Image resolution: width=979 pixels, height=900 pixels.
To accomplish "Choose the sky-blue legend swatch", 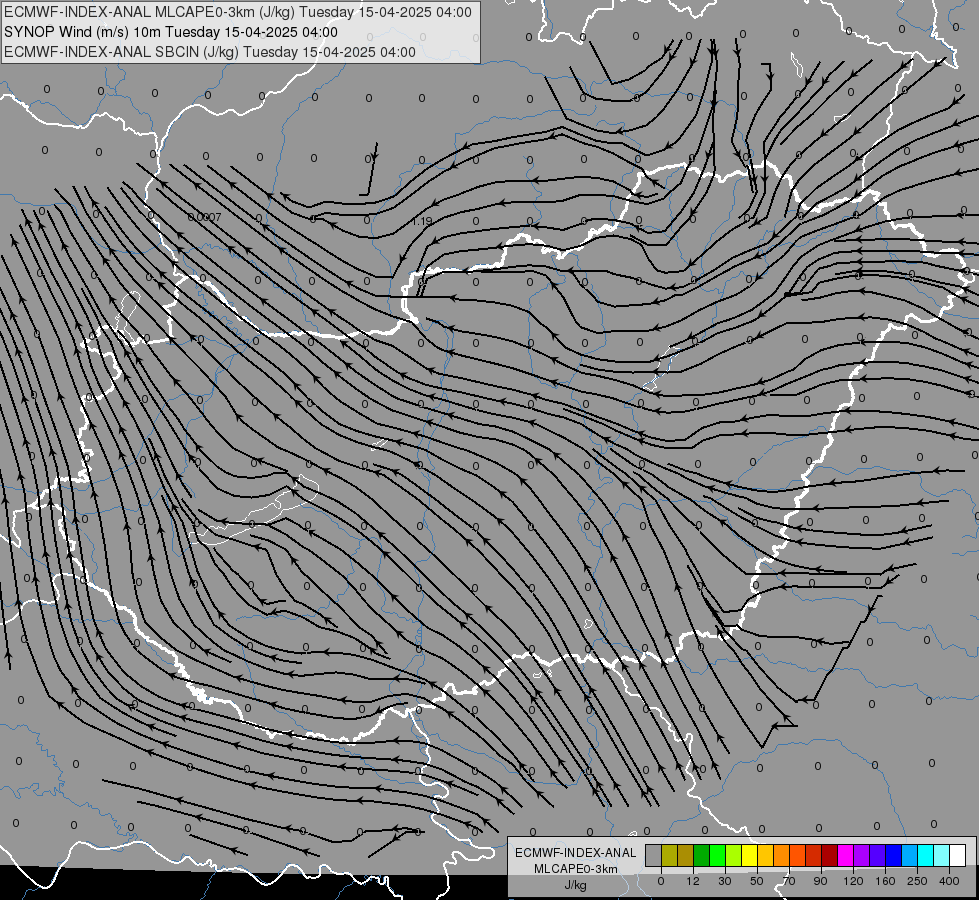I will click(910, 855).
